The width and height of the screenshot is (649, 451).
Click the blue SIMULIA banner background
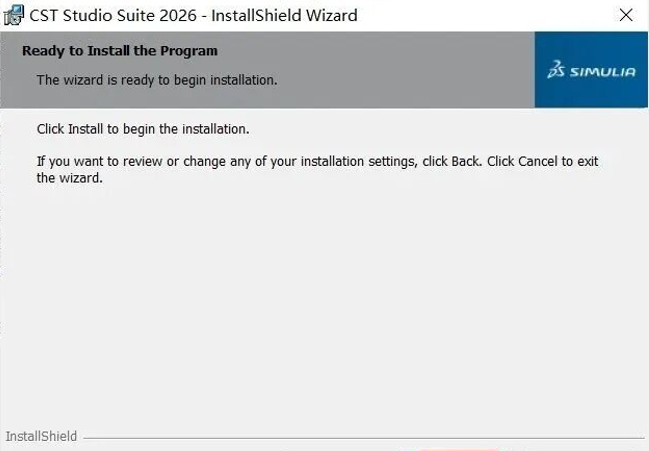pos(591,95)
